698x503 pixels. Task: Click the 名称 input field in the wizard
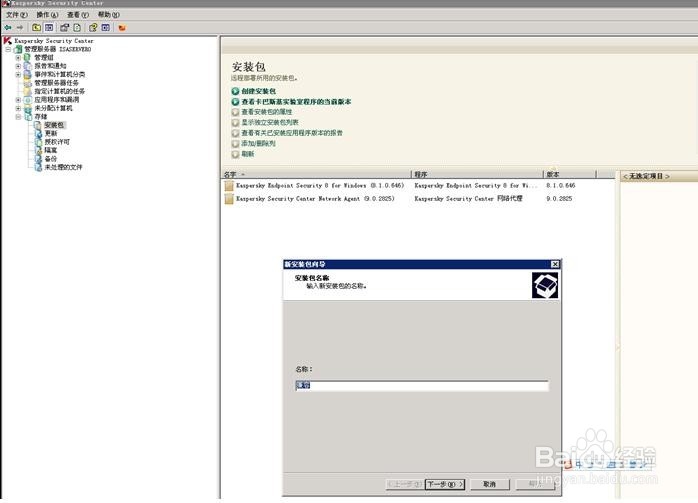tap(422, 385)
